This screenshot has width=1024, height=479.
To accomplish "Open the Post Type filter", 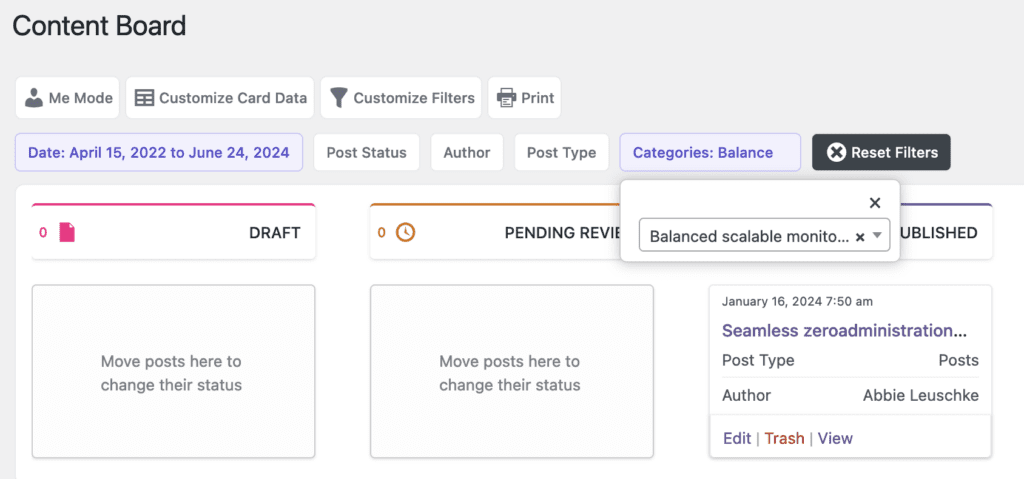I will click(562, 153).
